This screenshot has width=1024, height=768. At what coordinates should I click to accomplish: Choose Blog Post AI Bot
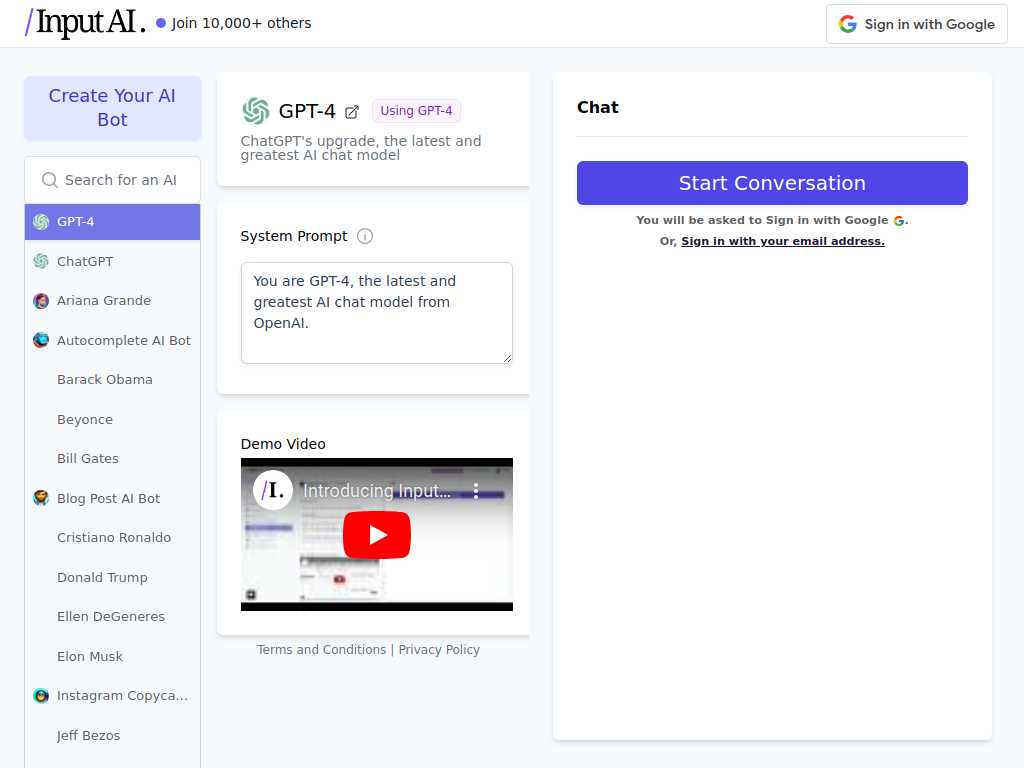tap(112, 498)
